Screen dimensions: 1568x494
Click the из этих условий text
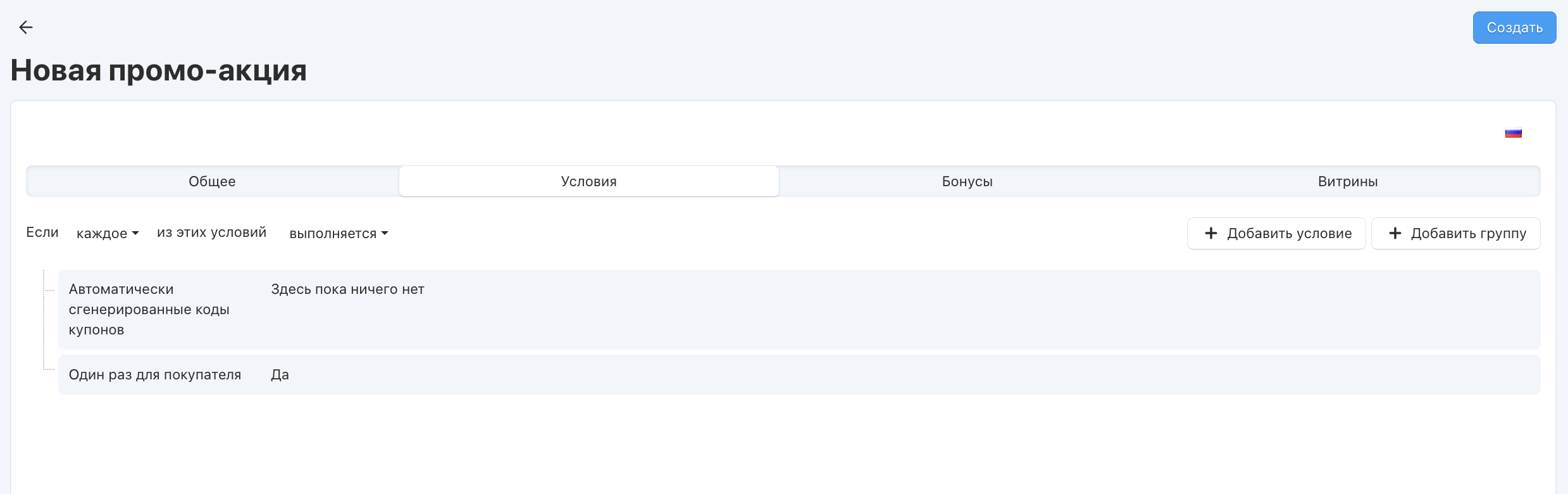point(211,232)
